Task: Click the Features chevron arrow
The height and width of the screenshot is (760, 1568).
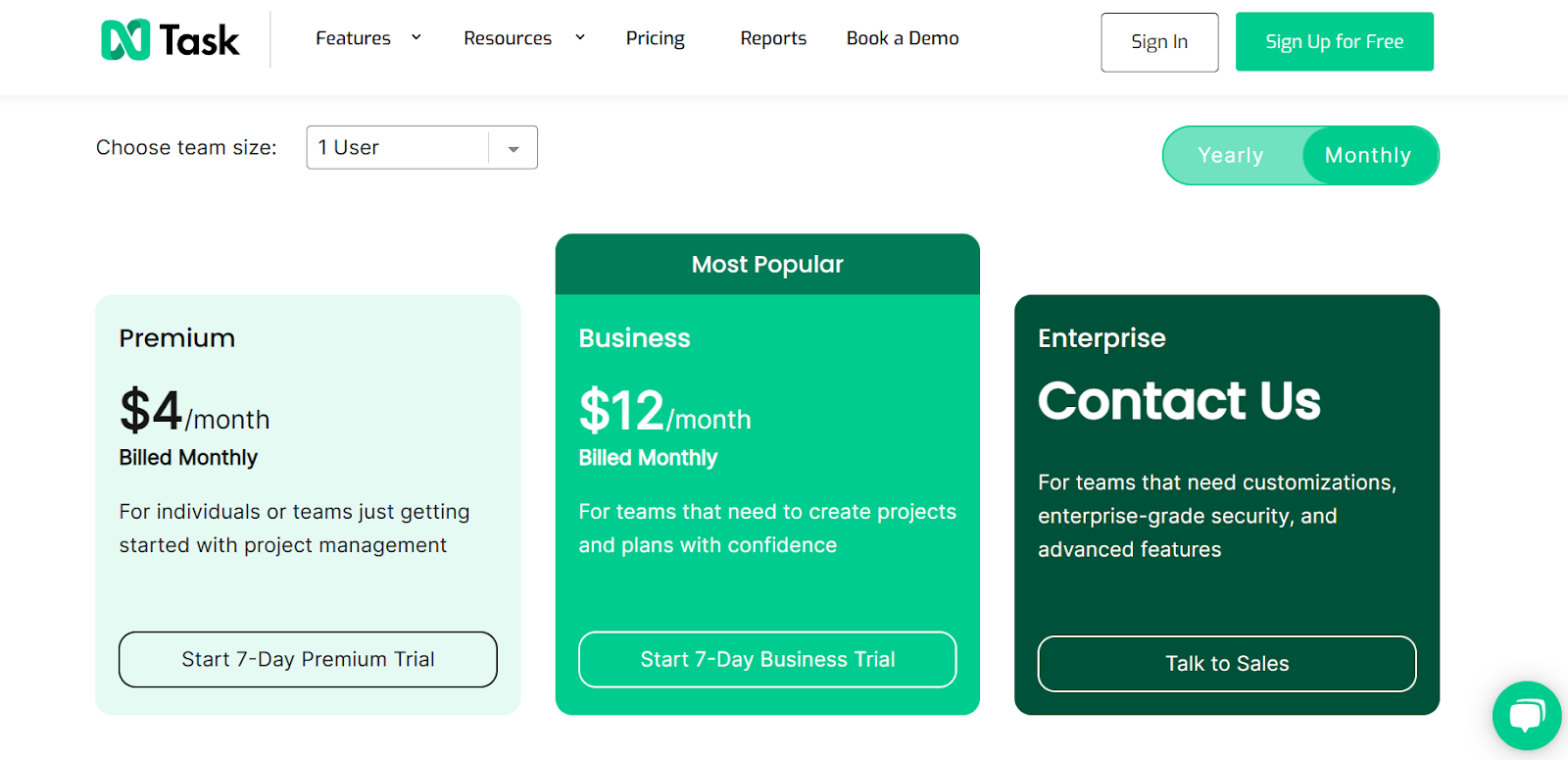Action: (416, 37)
